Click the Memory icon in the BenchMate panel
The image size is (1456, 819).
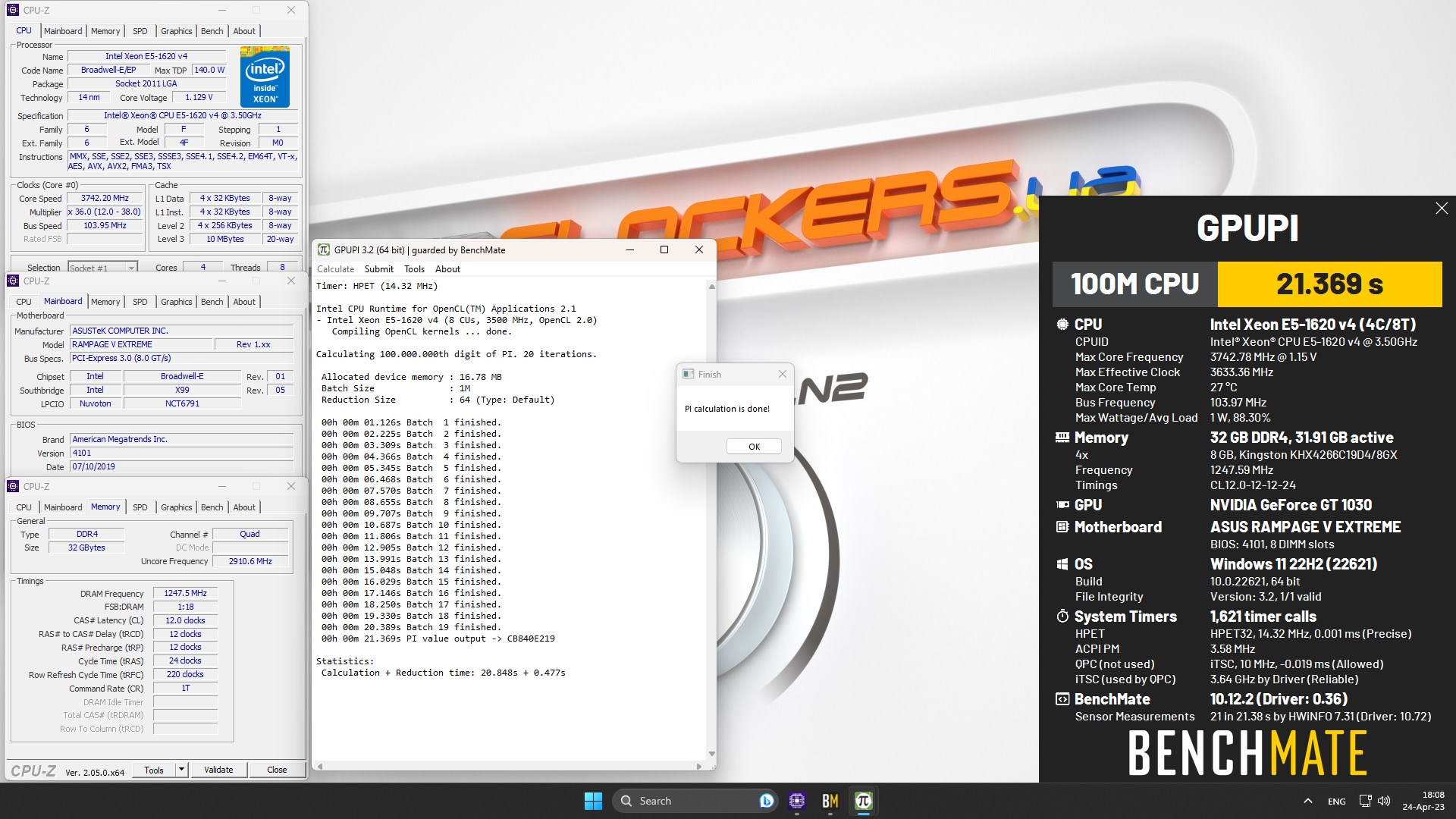tap(1062, 438)
